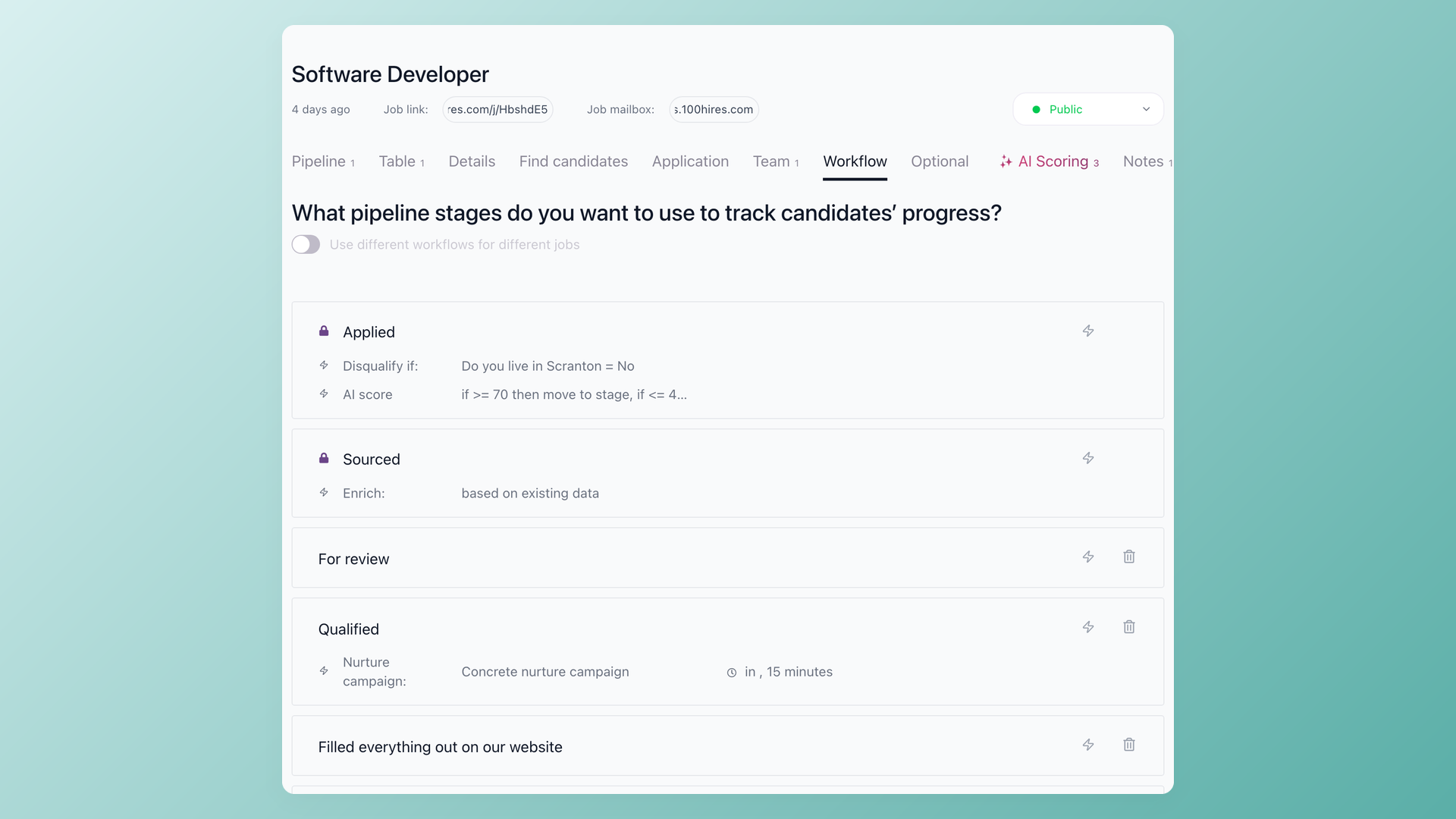
Task: Click the Nurture campaign label
Action: (374, 671)
